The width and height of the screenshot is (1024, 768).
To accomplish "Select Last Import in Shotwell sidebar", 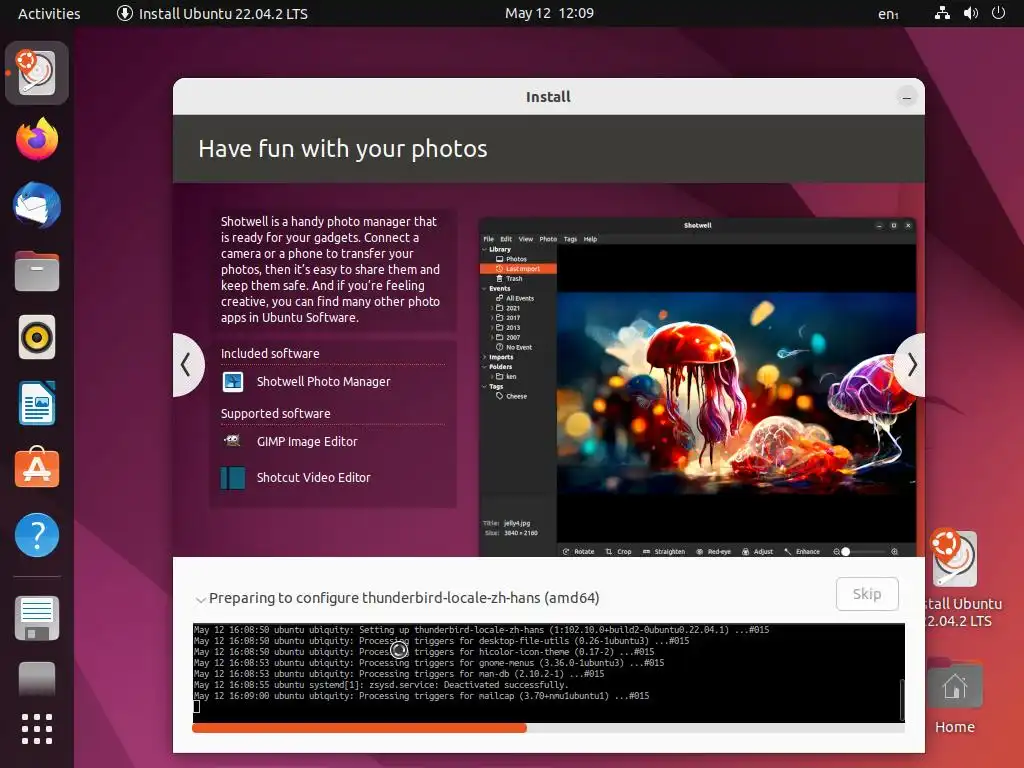I will [518, 269].
